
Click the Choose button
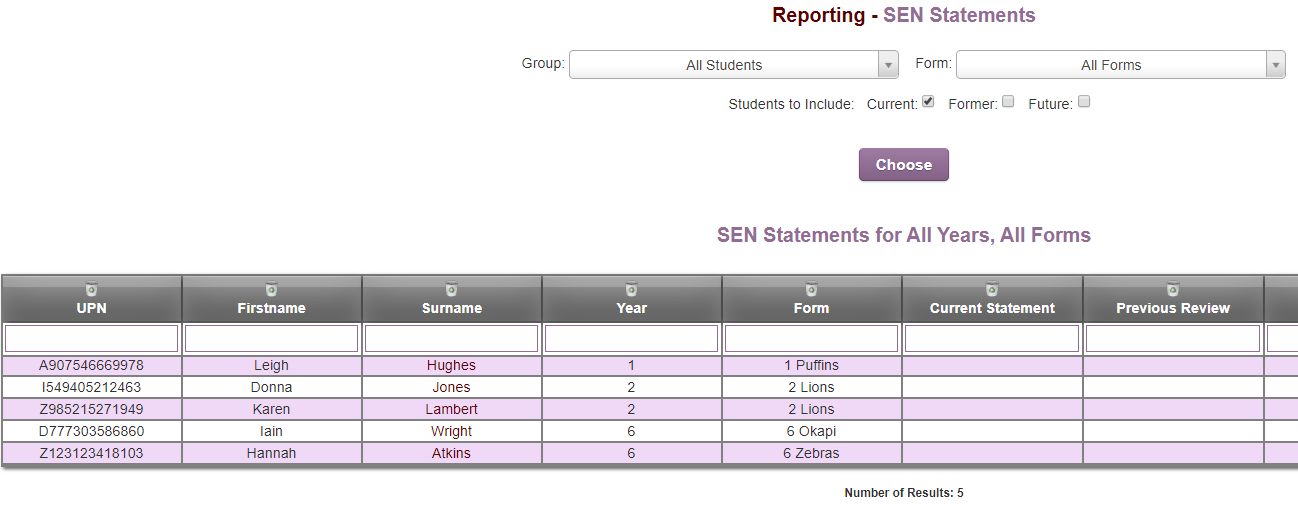click(x=904, y=165)
